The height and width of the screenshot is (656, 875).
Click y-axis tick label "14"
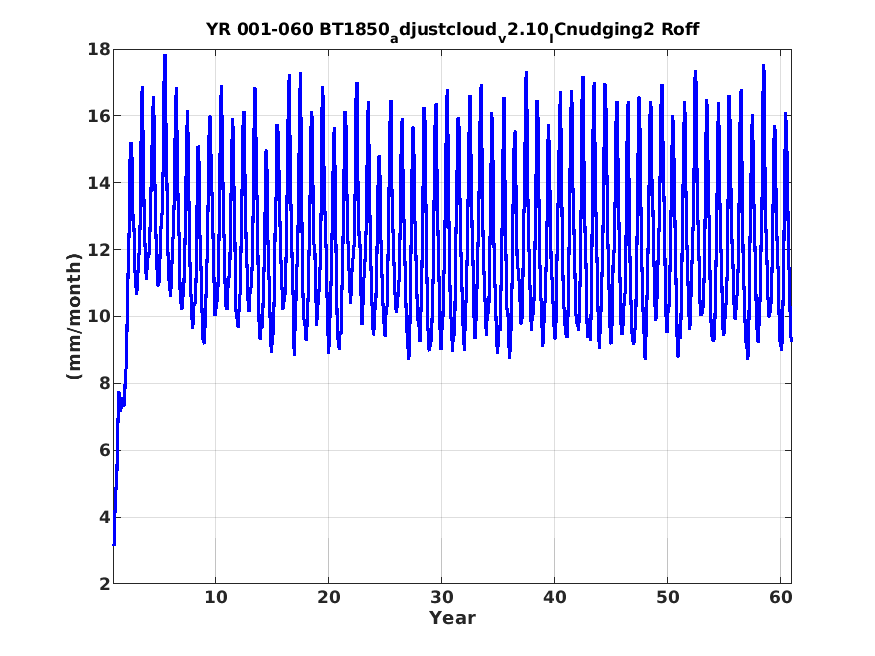click(99, 182)
